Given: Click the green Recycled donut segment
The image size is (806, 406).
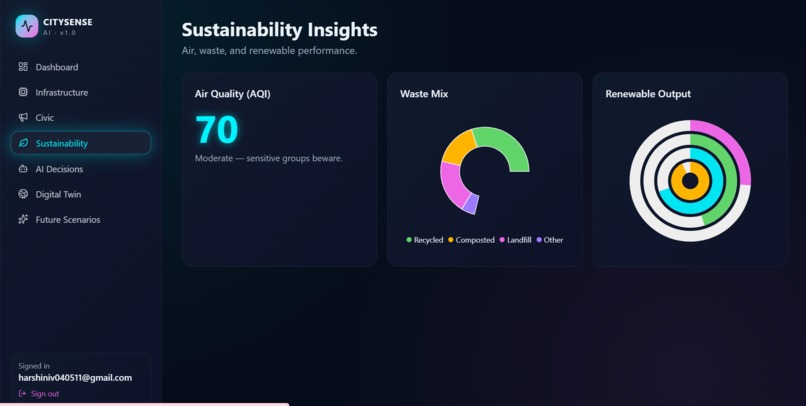Looking at the screenshot, I should [x=506, y=143].
